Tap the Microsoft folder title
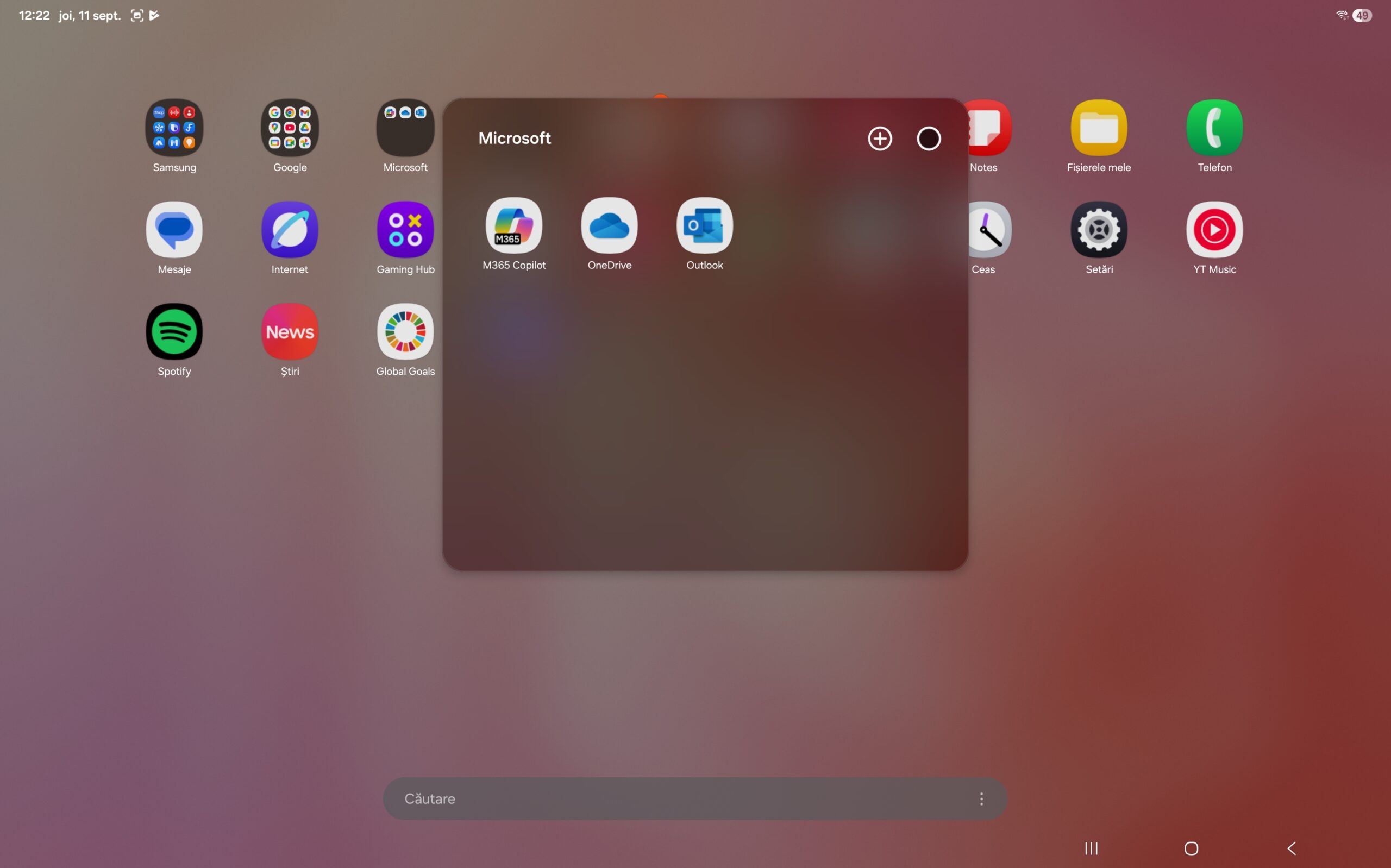Screen dimensions: 1391x868 point(514,139)
